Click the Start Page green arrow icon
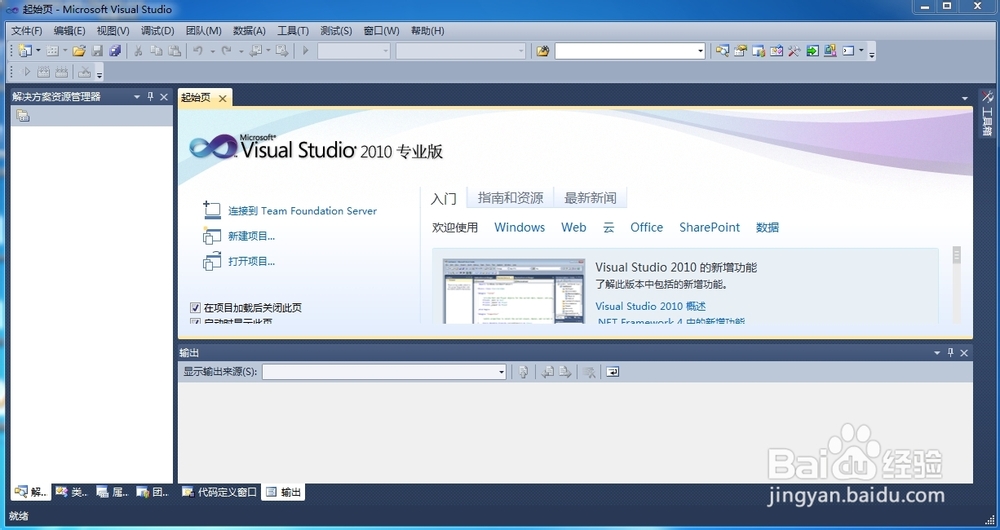Viewport: 1000px width, 530px height. click(812, 50)
